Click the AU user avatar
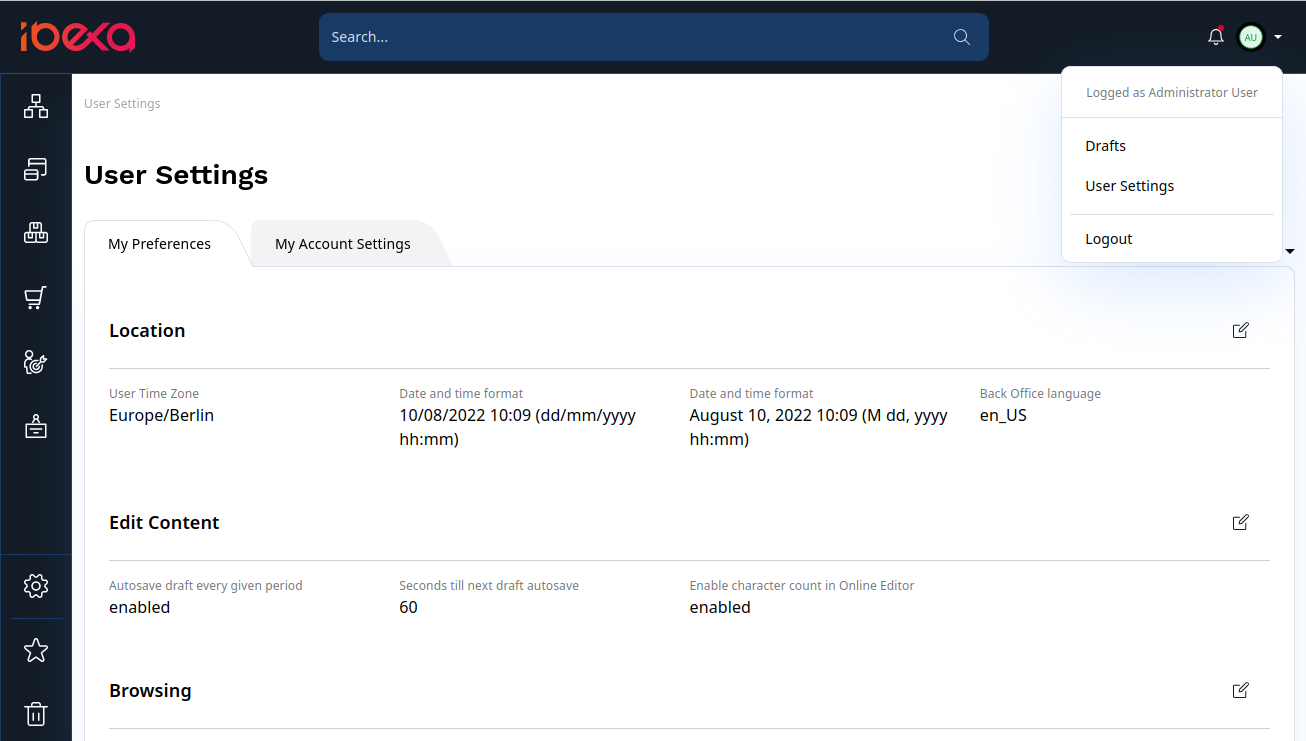 pyautogui.click(x=1250, y=37)
